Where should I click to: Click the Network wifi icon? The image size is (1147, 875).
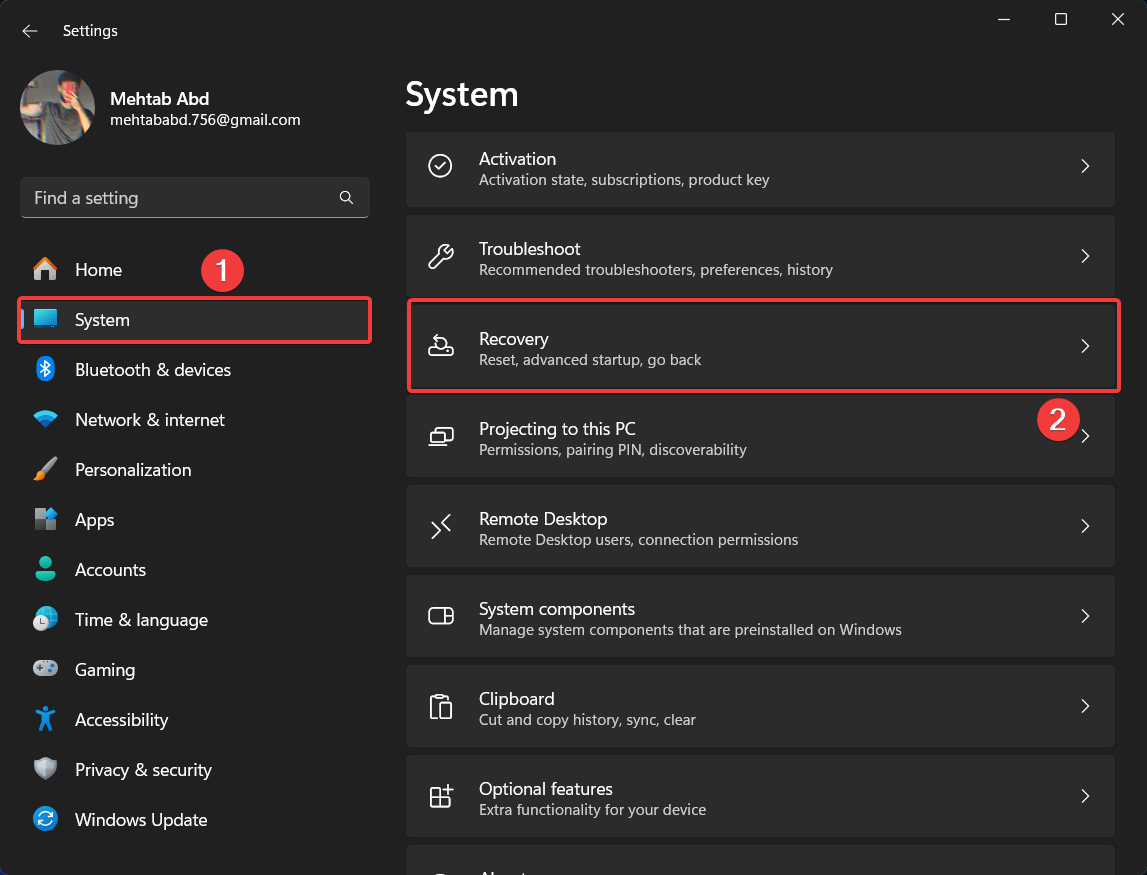(45, 419)
